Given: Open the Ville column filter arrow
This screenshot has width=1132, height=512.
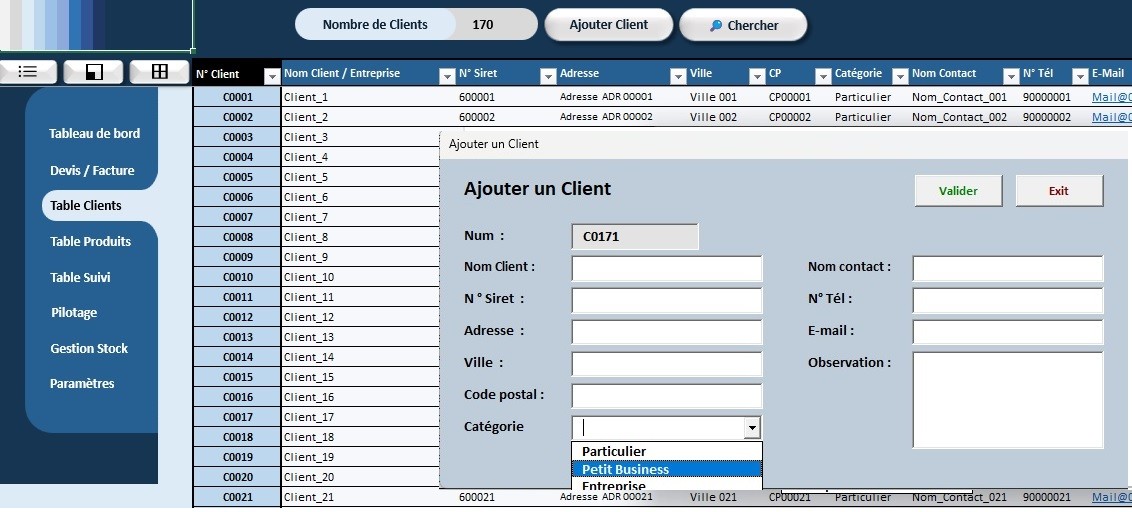Looking at the screenshot, I should [x=757, y=76].
